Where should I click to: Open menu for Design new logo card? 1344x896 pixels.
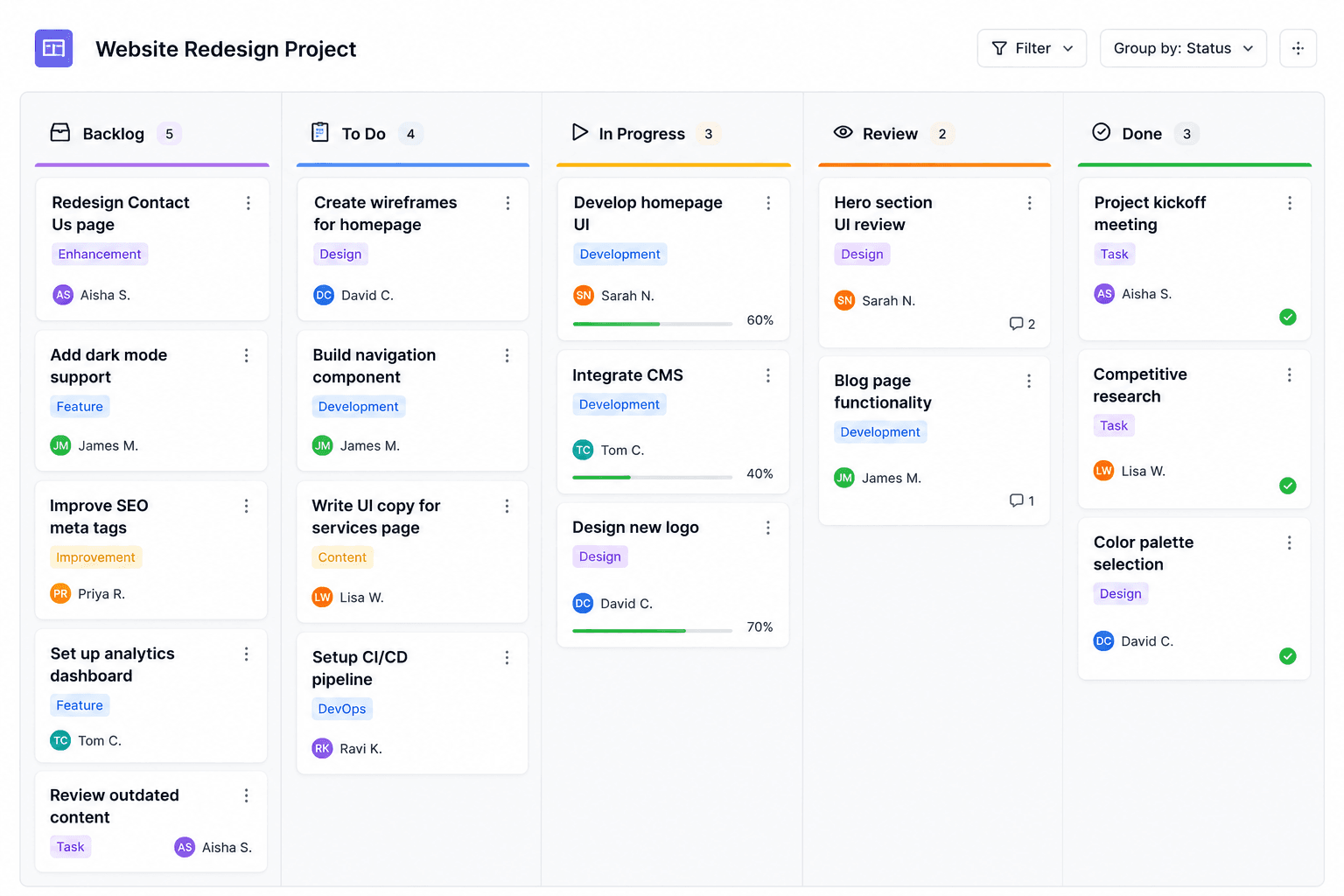pos(768,528)
